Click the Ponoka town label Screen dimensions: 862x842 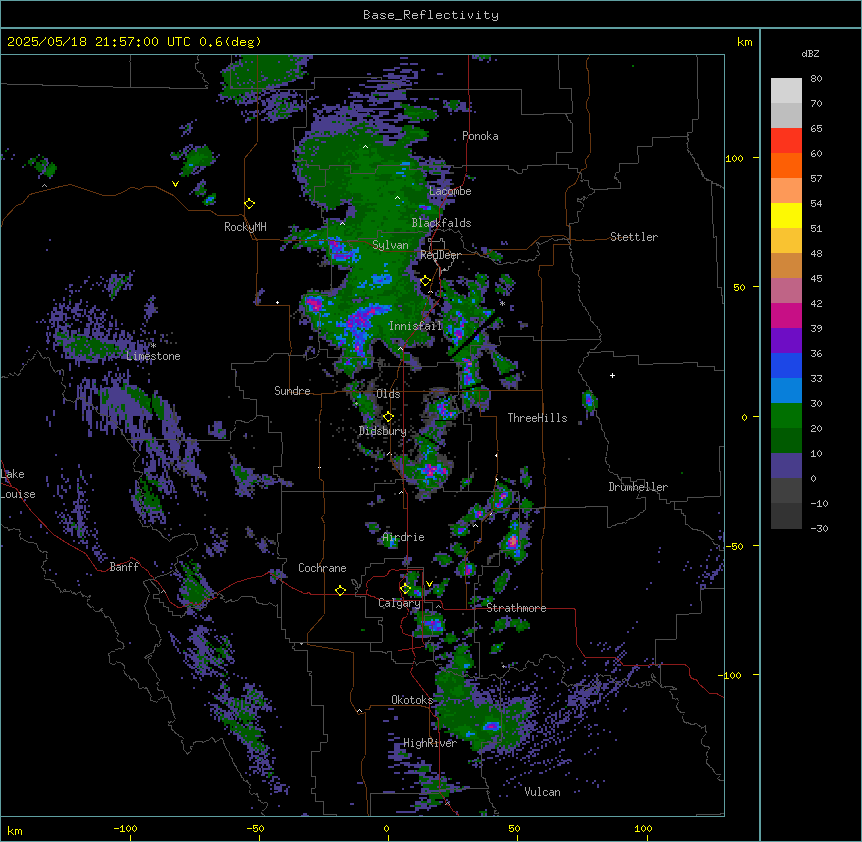point(480,136)
